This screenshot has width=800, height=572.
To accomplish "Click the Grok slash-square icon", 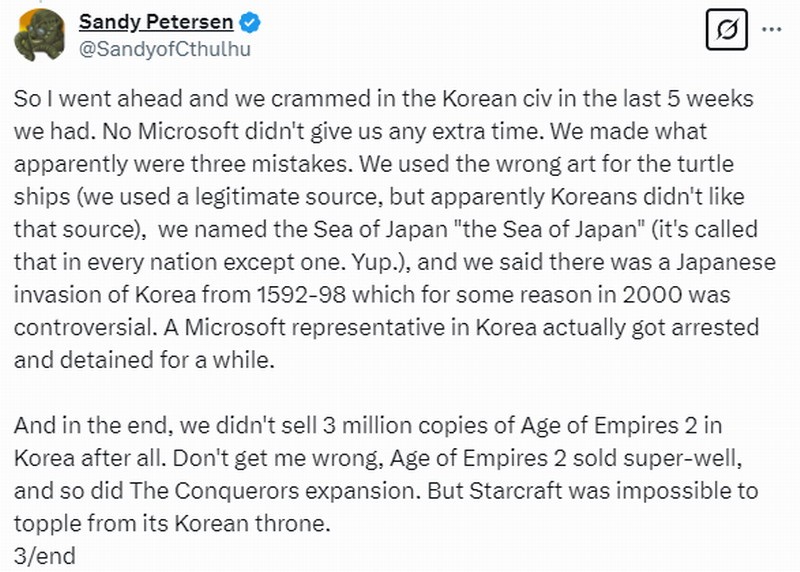I will [727, 32].
